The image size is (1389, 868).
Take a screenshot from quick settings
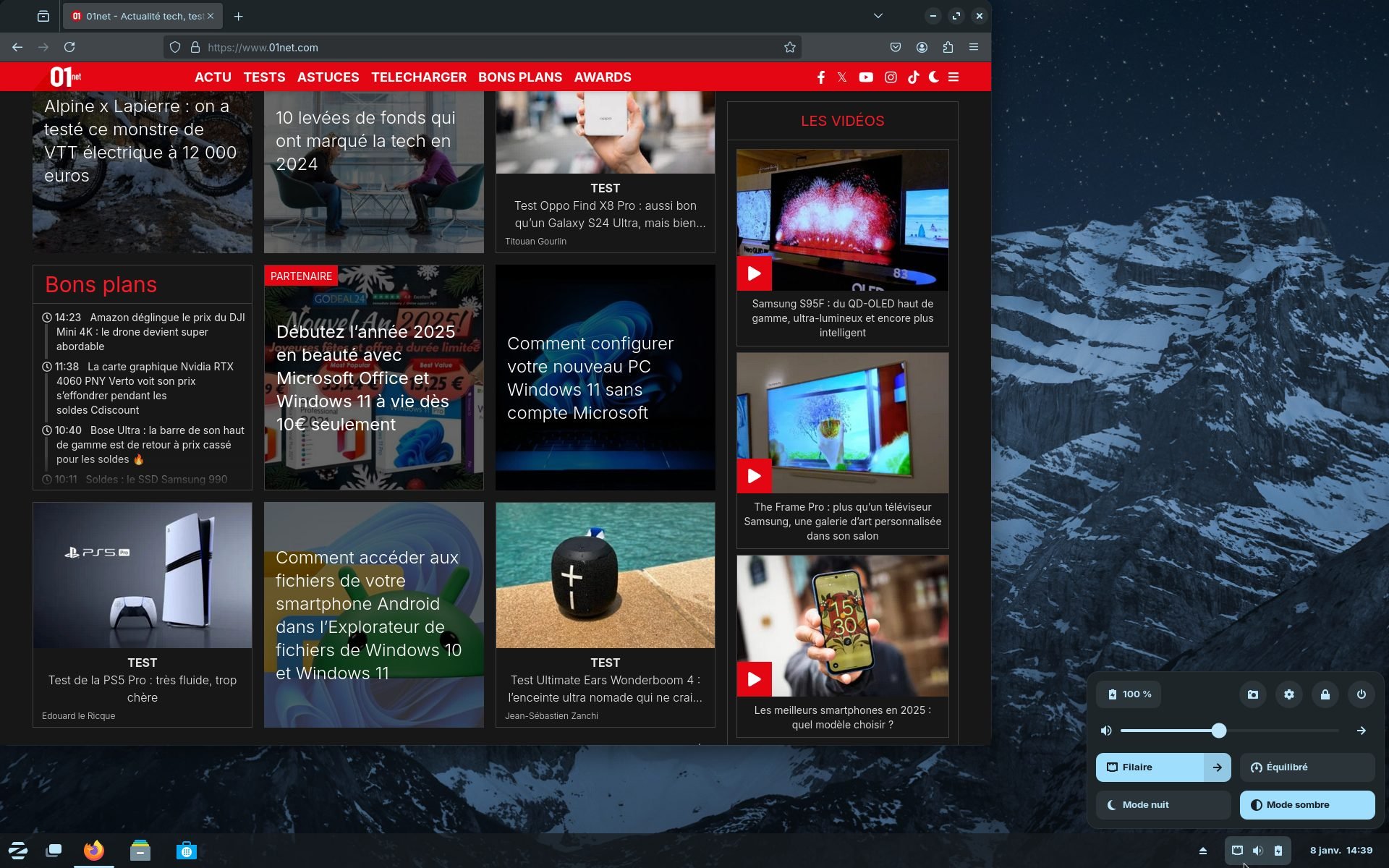pyautogui.click(x=1253, y=694)
